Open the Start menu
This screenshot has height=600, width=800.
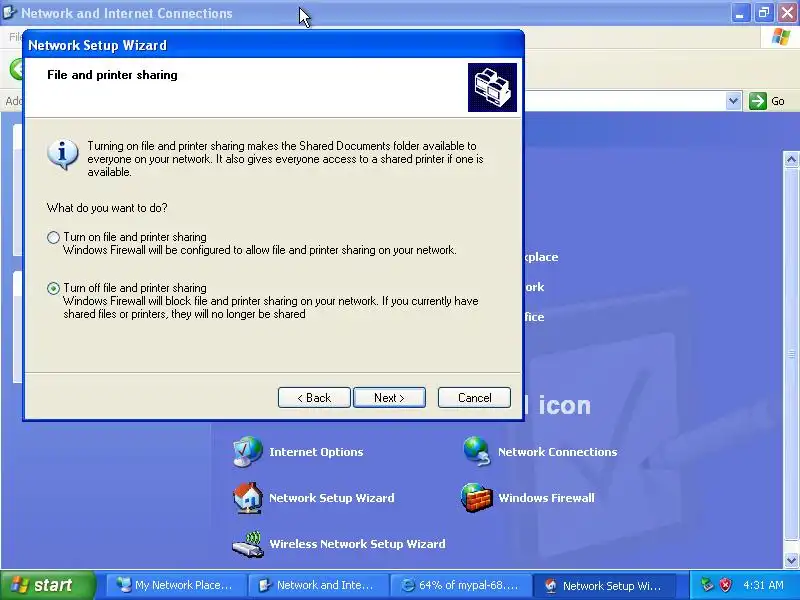(47, 585)
